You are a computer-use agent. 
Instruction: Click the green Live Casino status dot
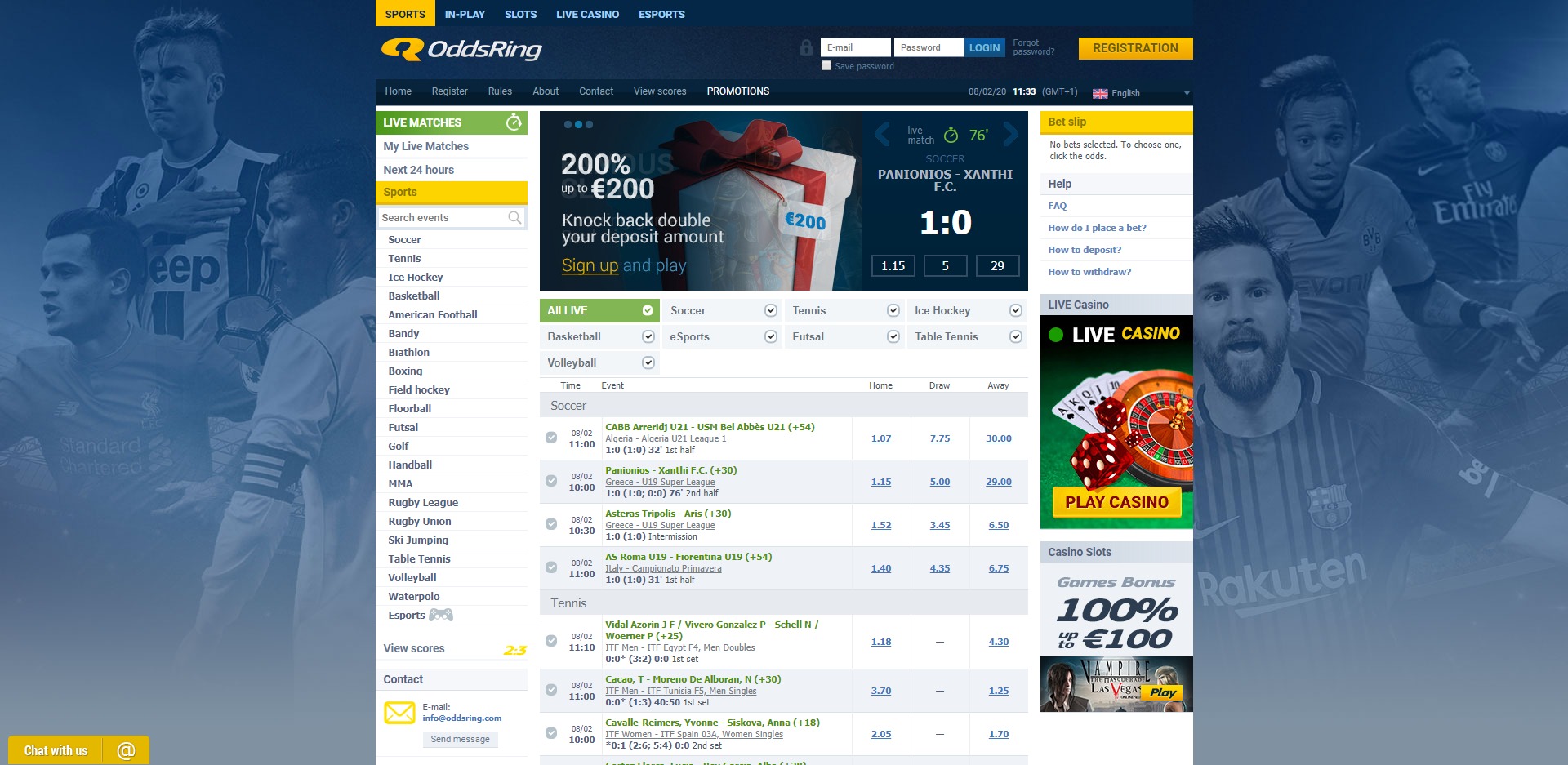1055,335
